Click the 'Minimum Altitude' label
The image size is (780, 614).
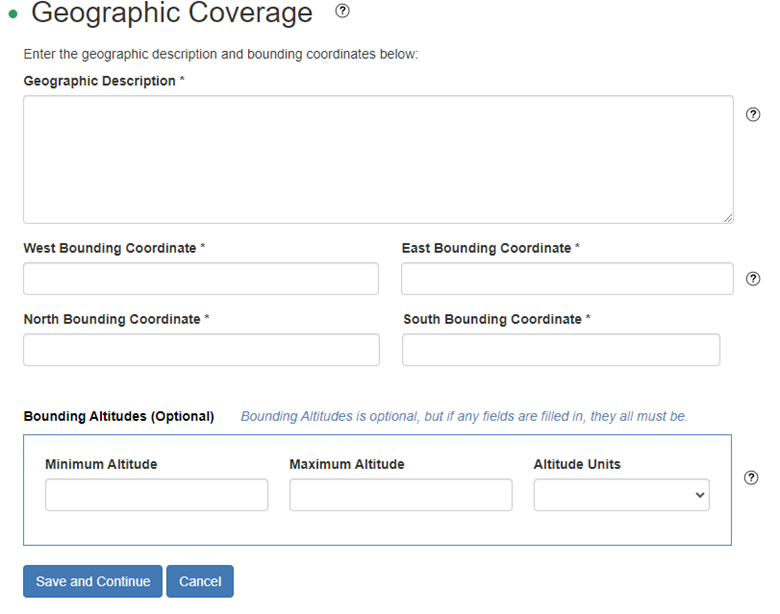(x=101, y=464)
